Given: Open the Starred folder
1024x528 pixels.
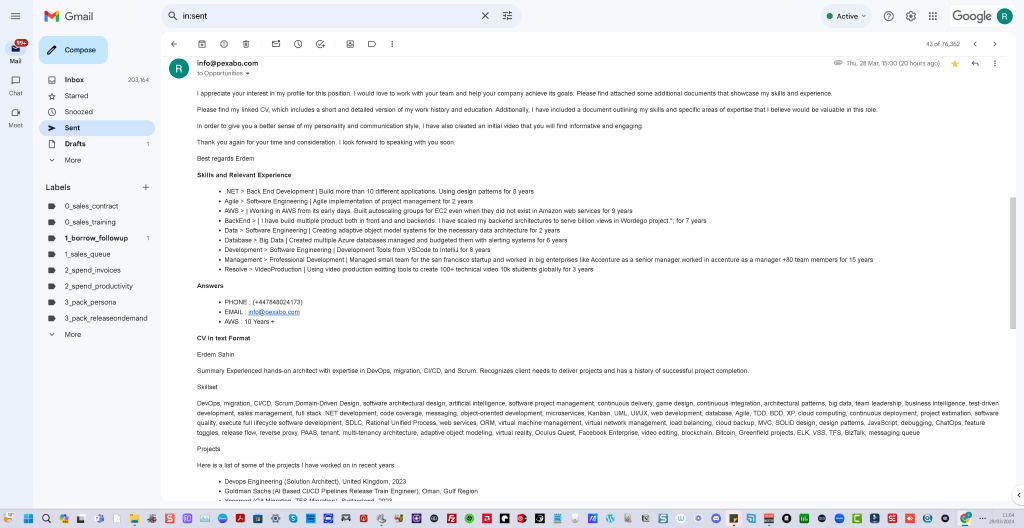Looking at the screenshot, I should coord(97,96).
